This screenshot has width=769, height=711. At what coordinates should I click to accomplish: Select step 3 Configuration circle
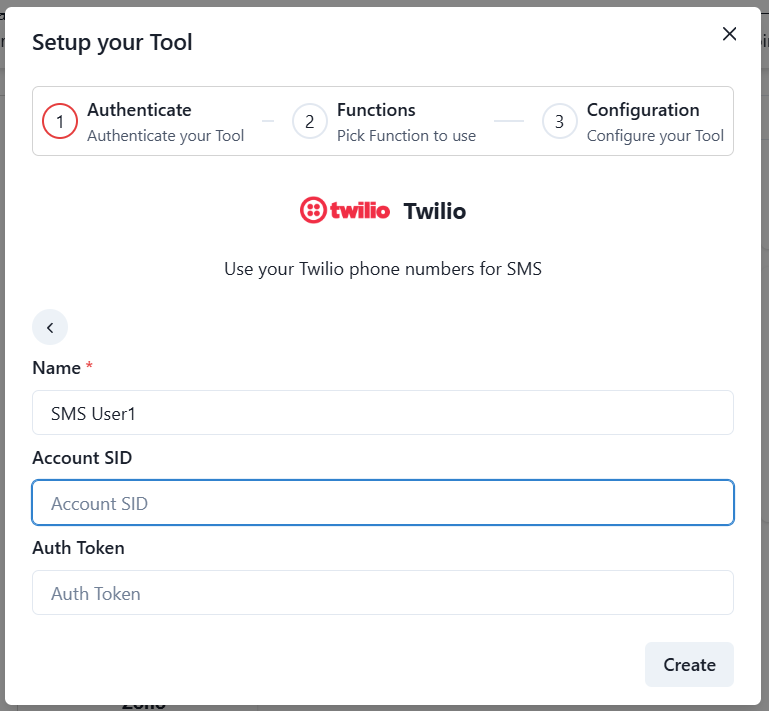559,121
